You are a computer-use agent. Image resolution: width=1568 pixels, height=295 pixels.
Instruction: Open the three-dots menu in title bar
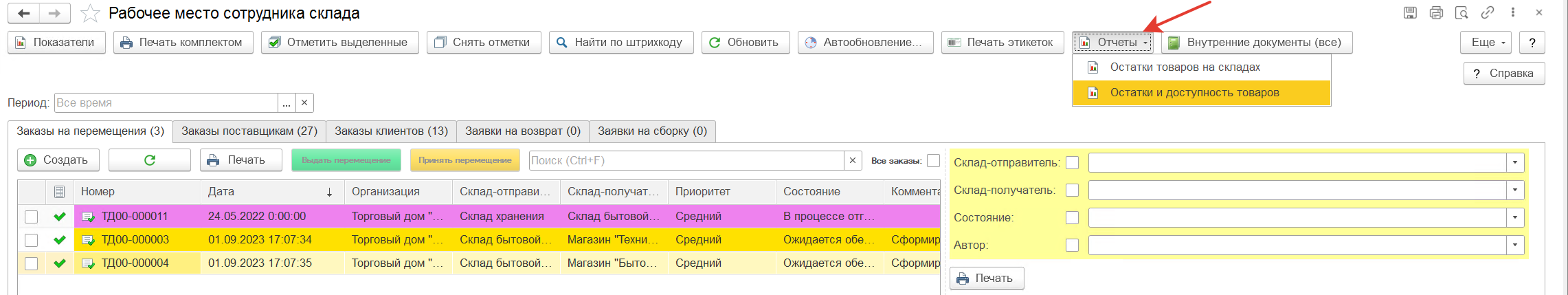tap(1513, 12)
